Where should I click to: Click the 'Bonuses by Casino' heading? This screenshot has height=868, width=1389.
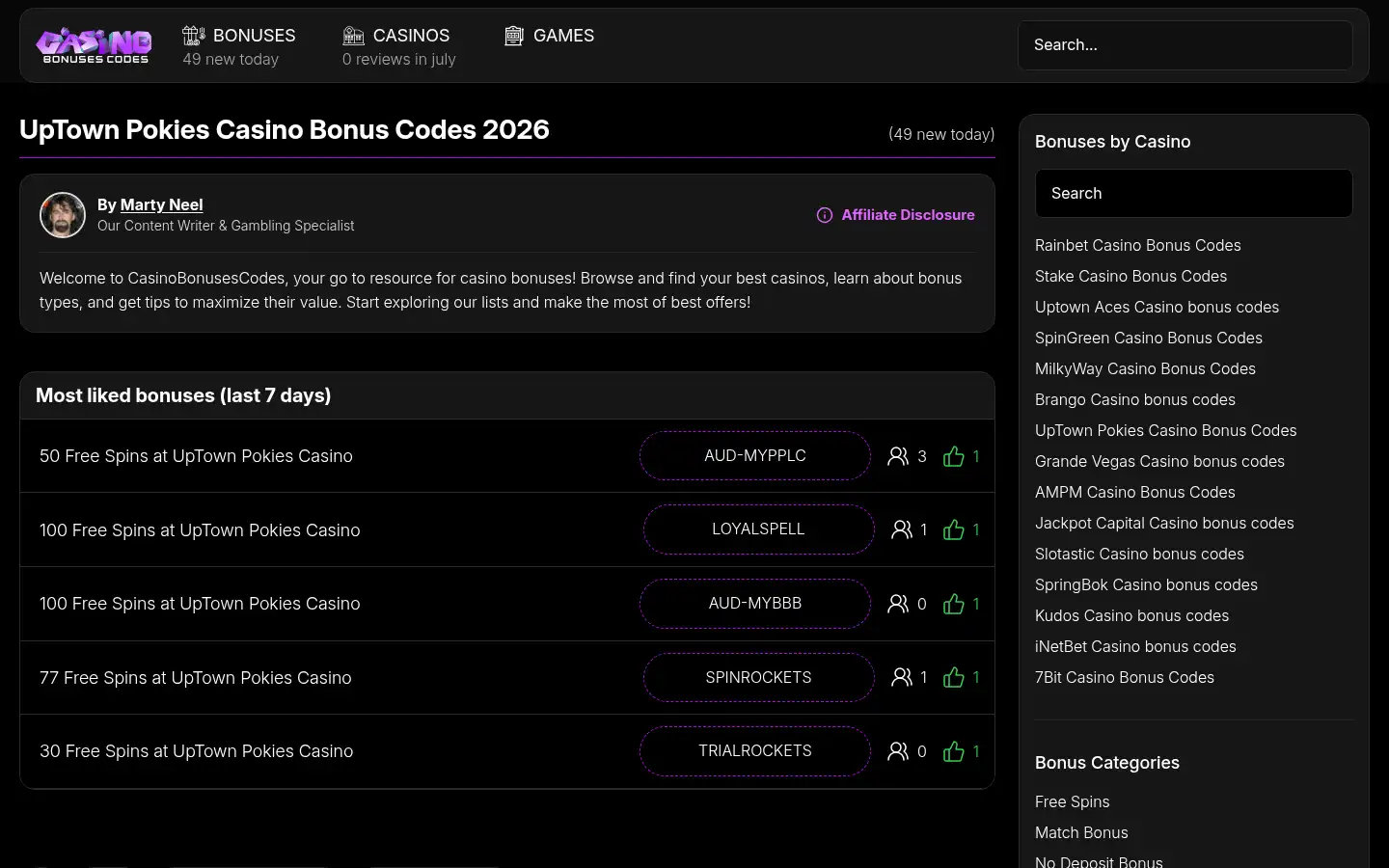tap(1112, 142)
